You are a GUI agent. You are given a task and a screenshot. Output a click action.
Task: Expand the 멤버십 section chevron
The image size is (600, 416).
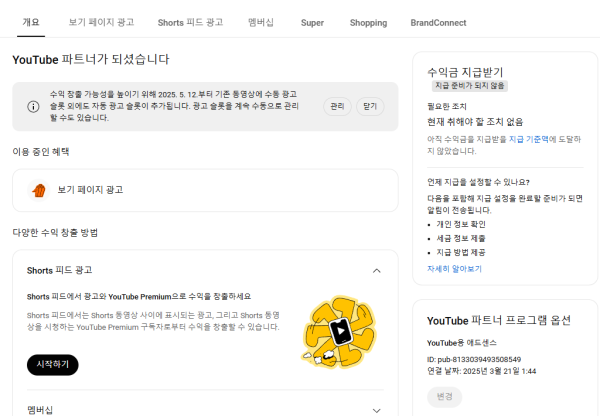point(376,410)
